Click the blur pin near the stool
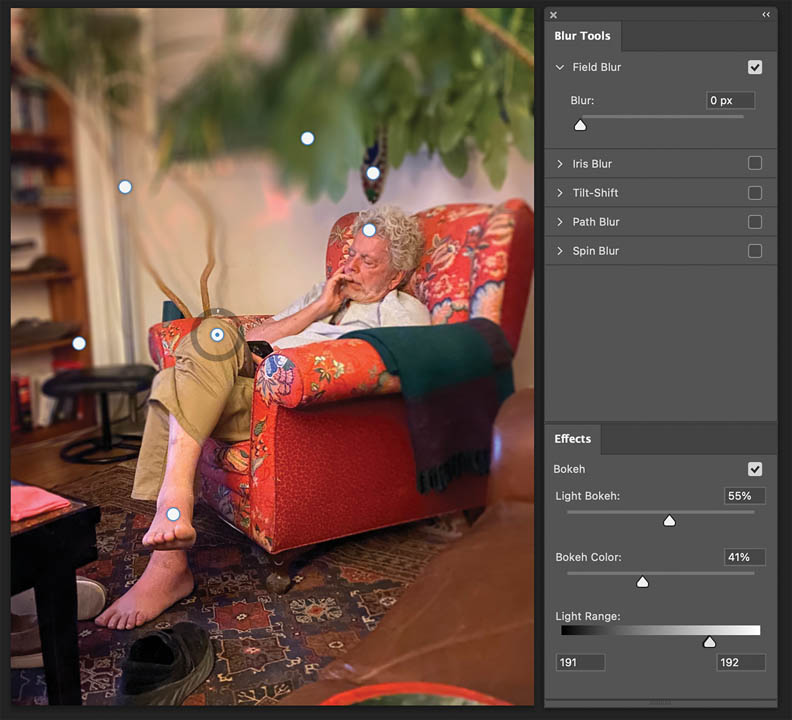 coord(79,343)
